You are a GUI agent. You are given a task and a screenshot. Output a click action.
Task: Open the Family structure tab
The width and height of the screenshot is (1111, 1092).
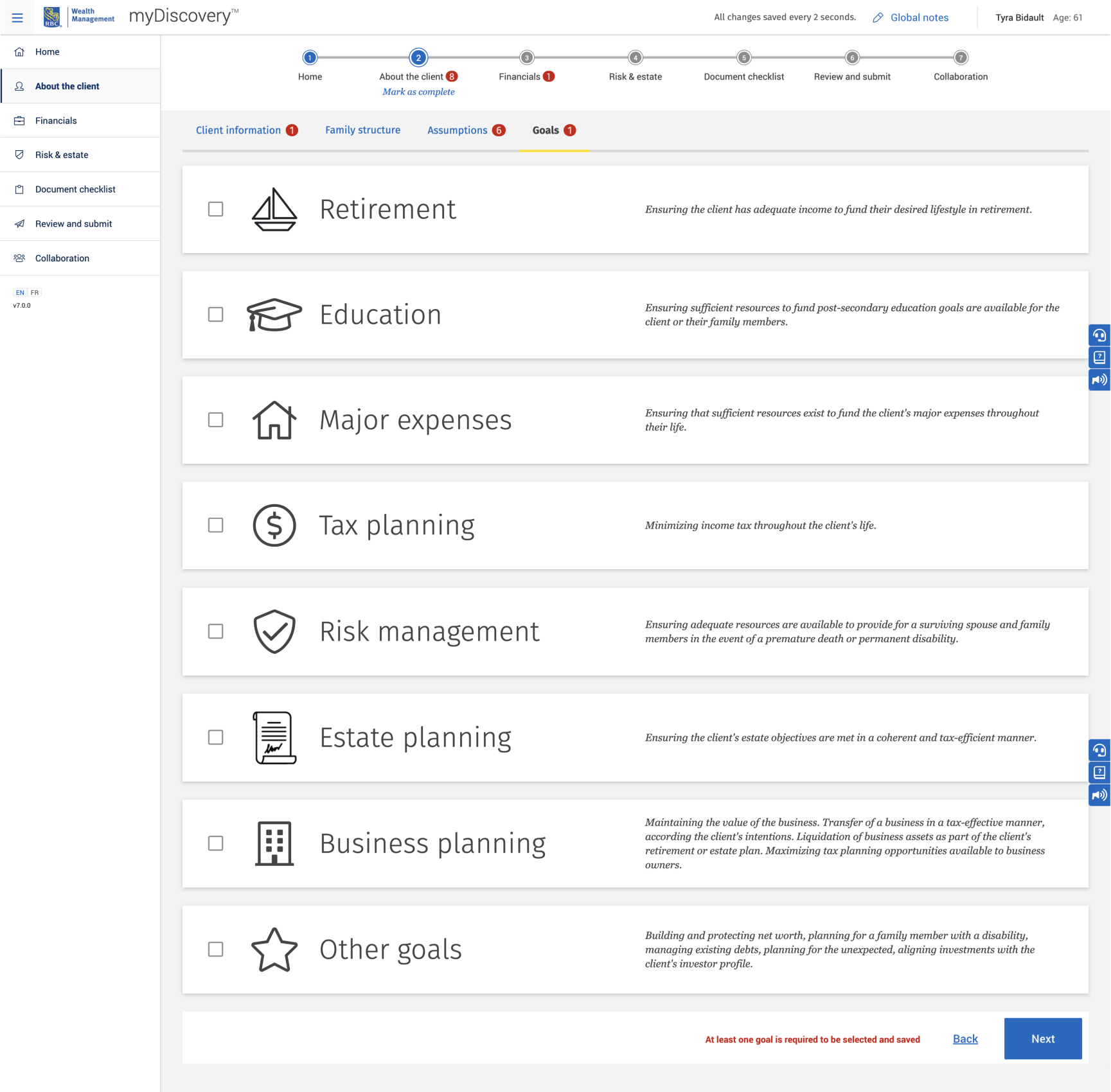pos(362,130)
